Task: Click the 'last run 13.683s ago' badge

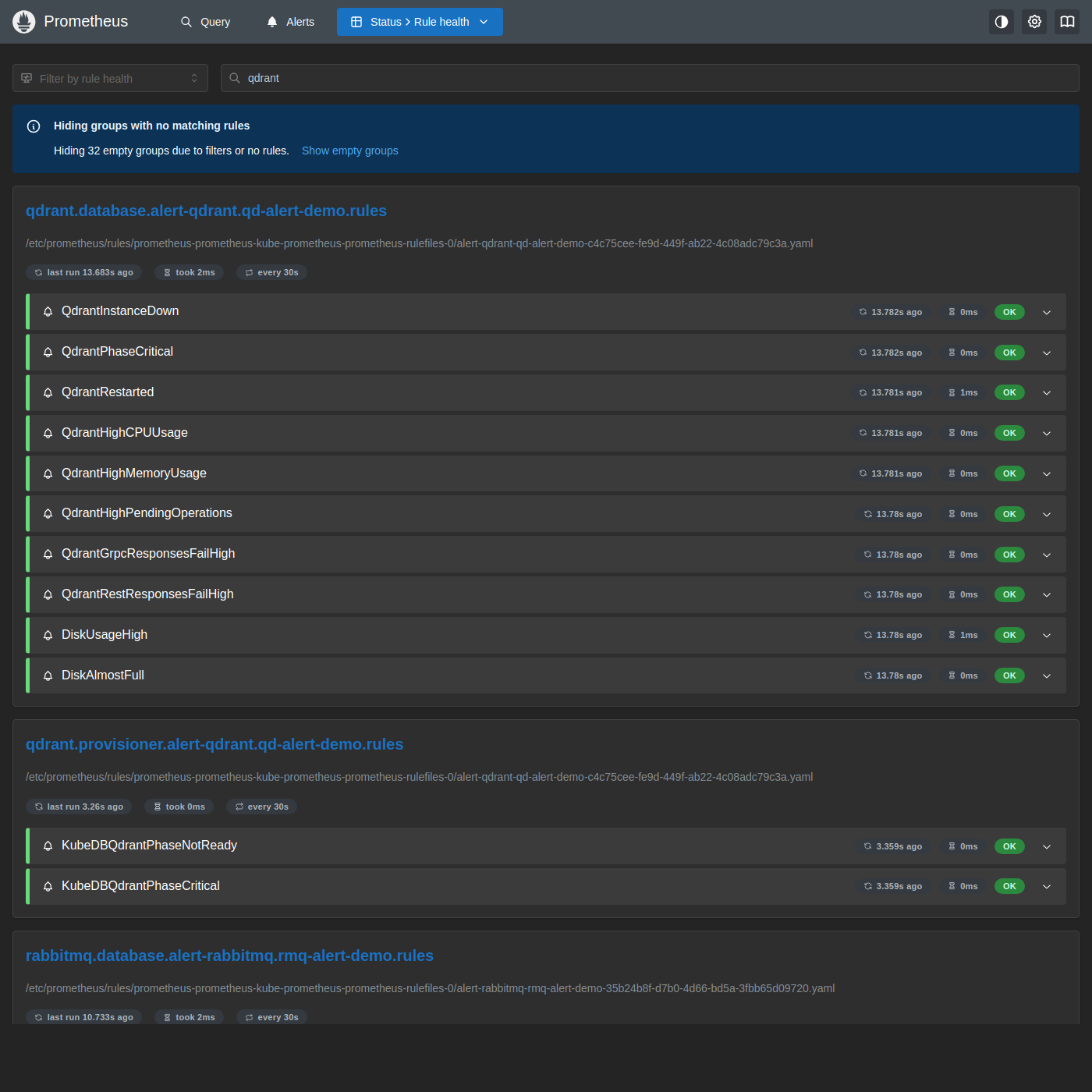Action: click(x=83, y=272)
